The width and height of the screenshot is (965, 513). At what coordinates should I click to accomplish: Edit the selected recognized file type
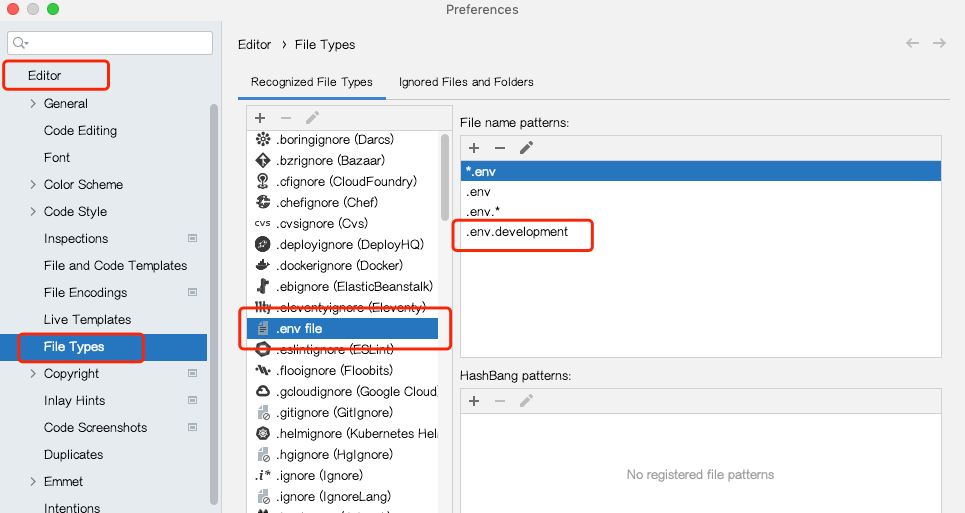click(x=312, y=117)
